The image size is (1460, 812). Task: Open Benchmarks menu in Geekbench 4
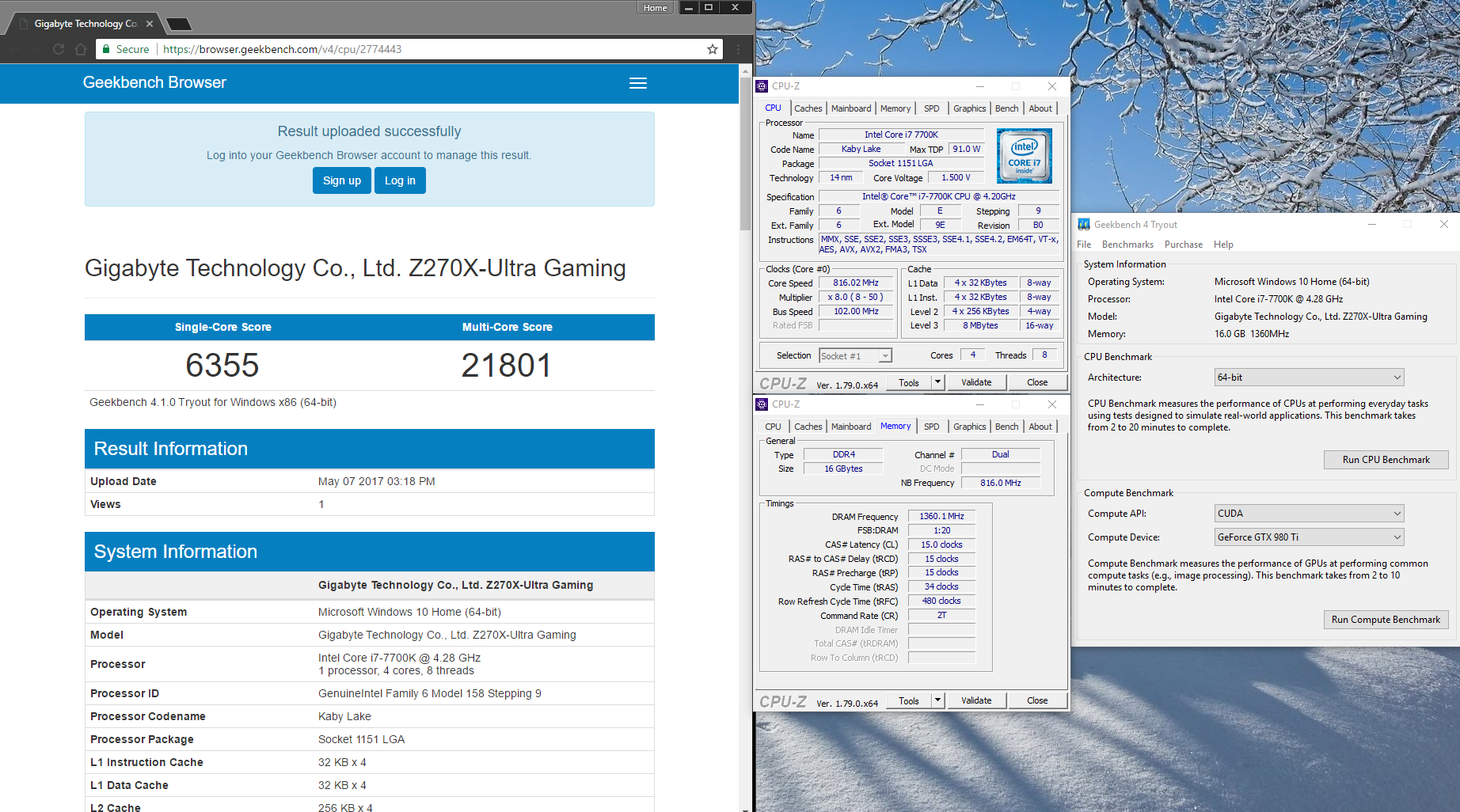pos(1127,245)
